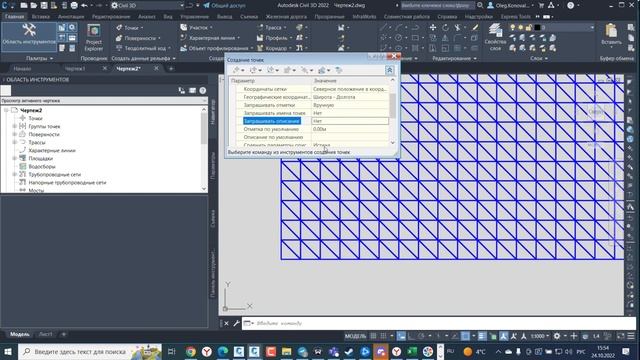Viewport: 640px width, 360px height.
Task: Click the black layer color swatch
Action: tap(537, 27)
